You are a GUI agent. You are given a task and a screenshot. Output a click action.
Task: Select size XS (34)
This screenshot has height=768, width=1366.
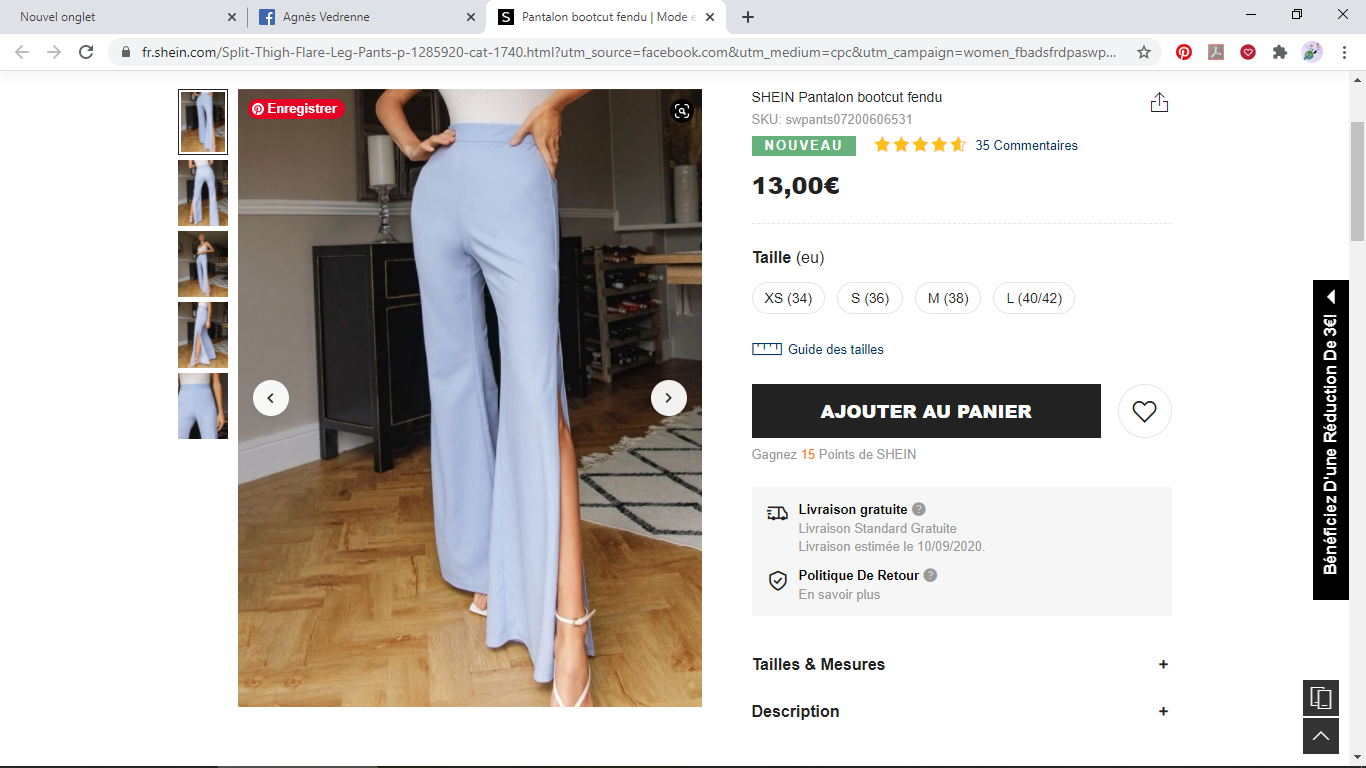(788, 298)
